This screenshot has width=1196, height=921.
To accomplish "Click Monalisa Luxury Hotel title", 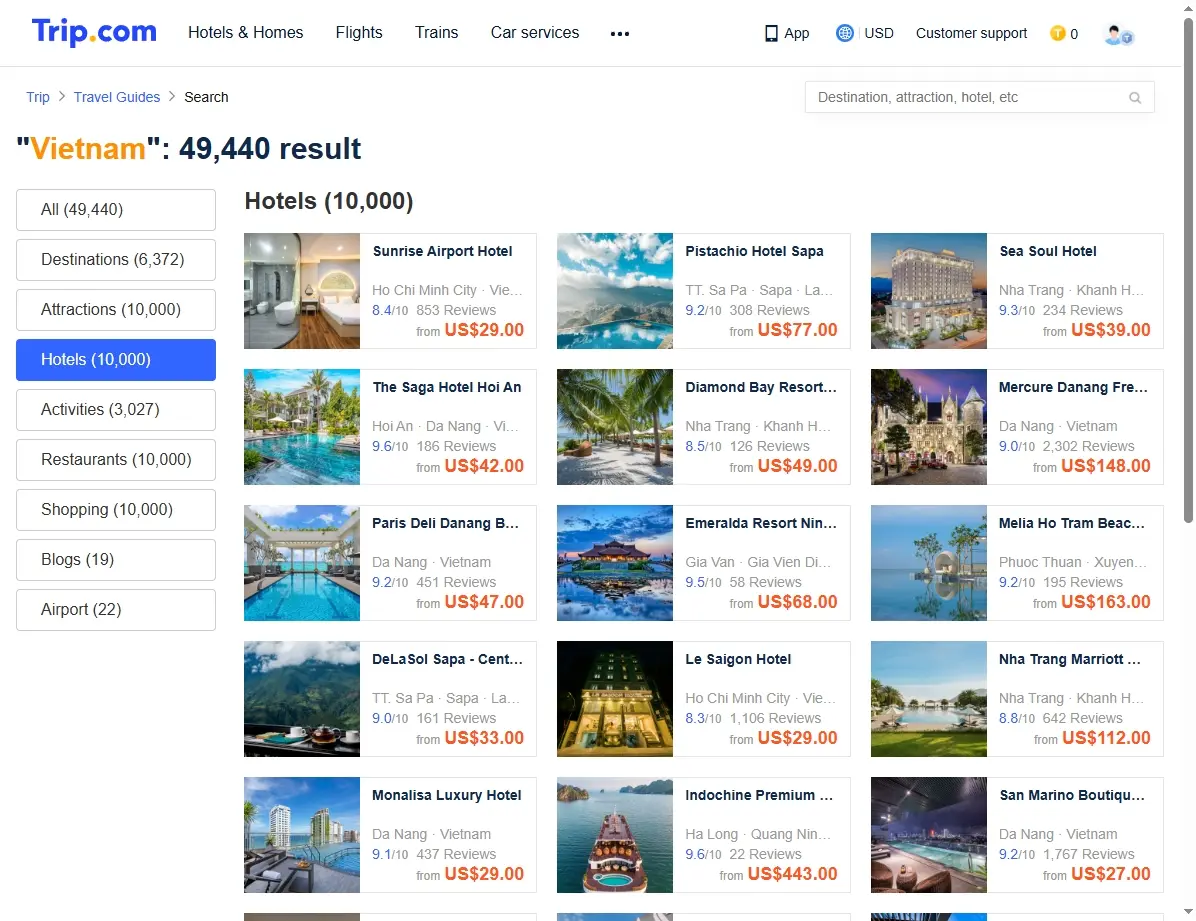I will coord(447,795).
